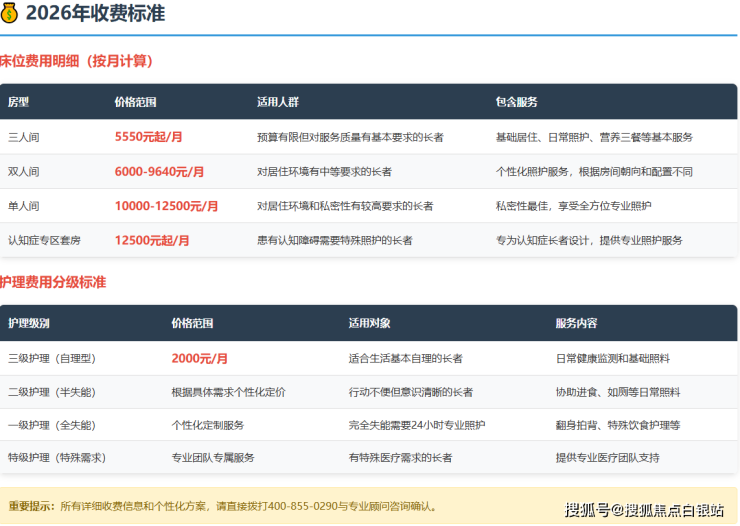
Task: Select the 包含服务 column header
Action: point(516,102)
